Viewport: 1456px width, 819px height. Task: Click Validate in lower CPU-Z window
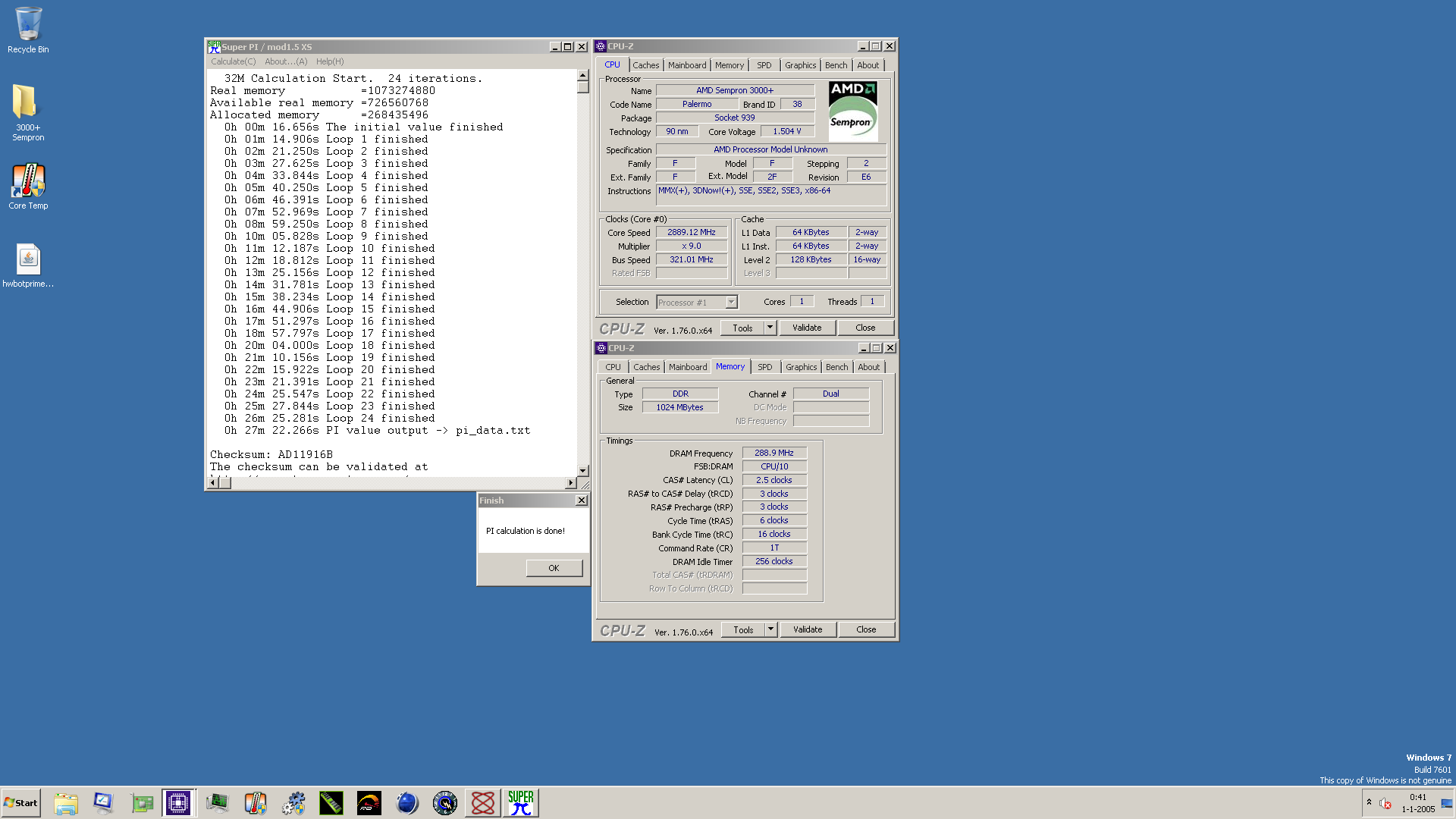tap(808, 629)
